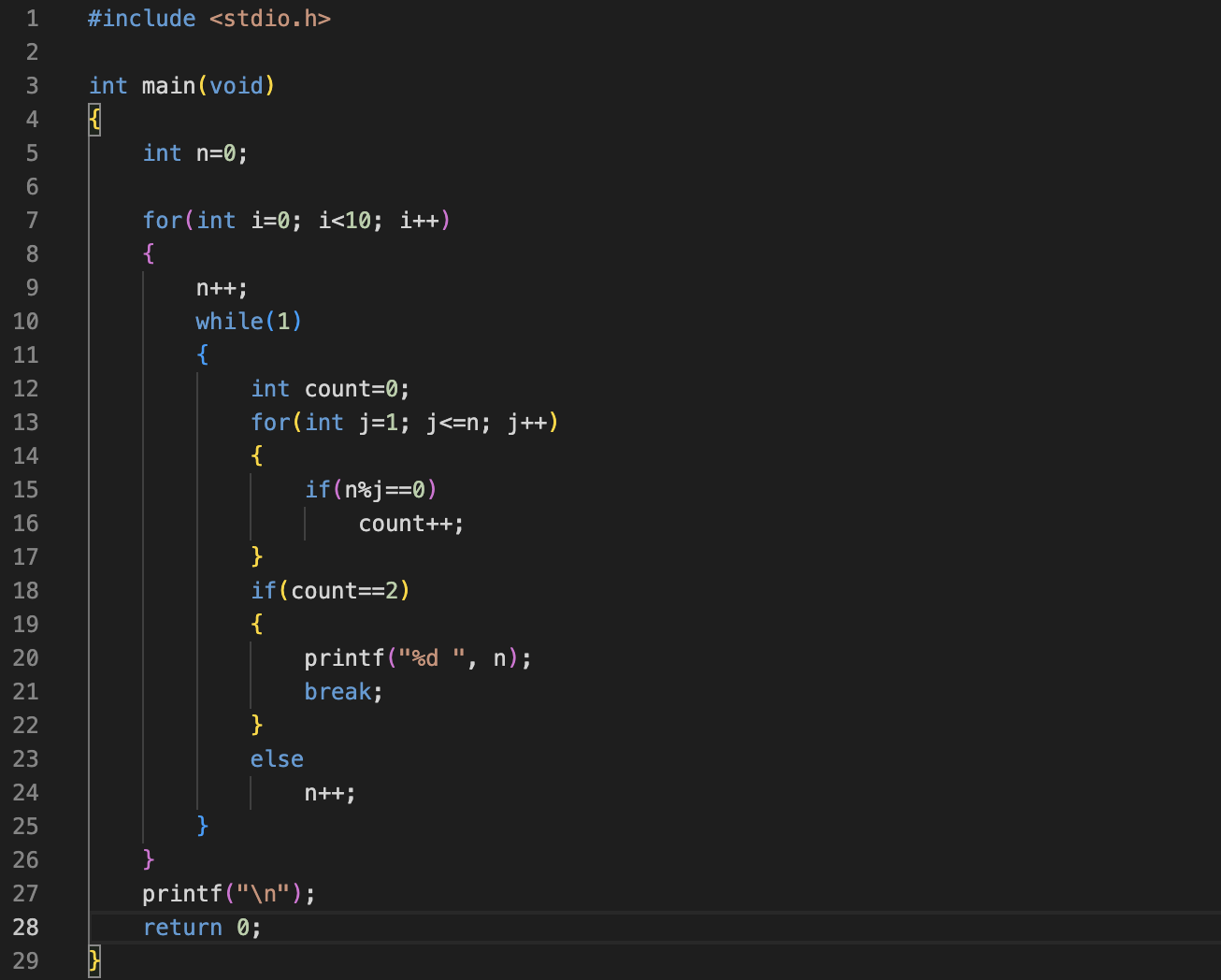The width and height of the screenshot is (1221, 980).
Task: Click the 'main' function name
Action: pos(169,86)
